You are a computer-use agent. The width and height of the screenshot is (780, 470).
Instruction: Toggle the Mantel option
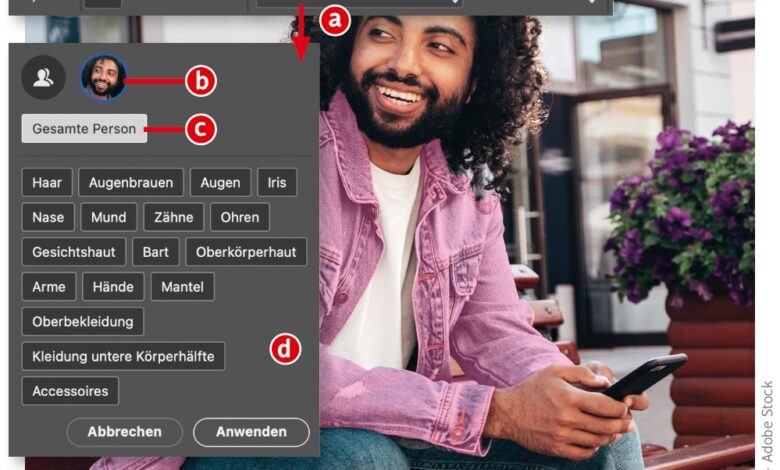click(x=183, y=287)
